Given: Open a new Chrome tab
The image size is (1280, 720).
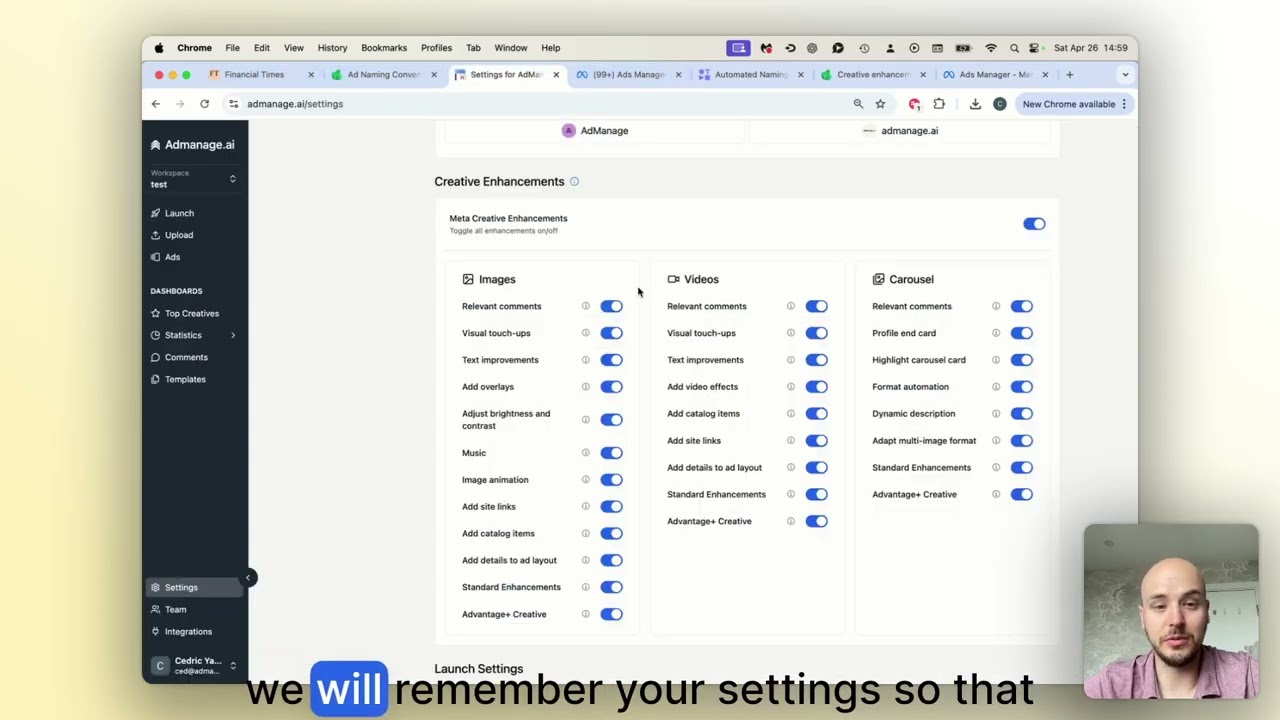Looking at the screenshot, I should click(x=1069, y=75).
